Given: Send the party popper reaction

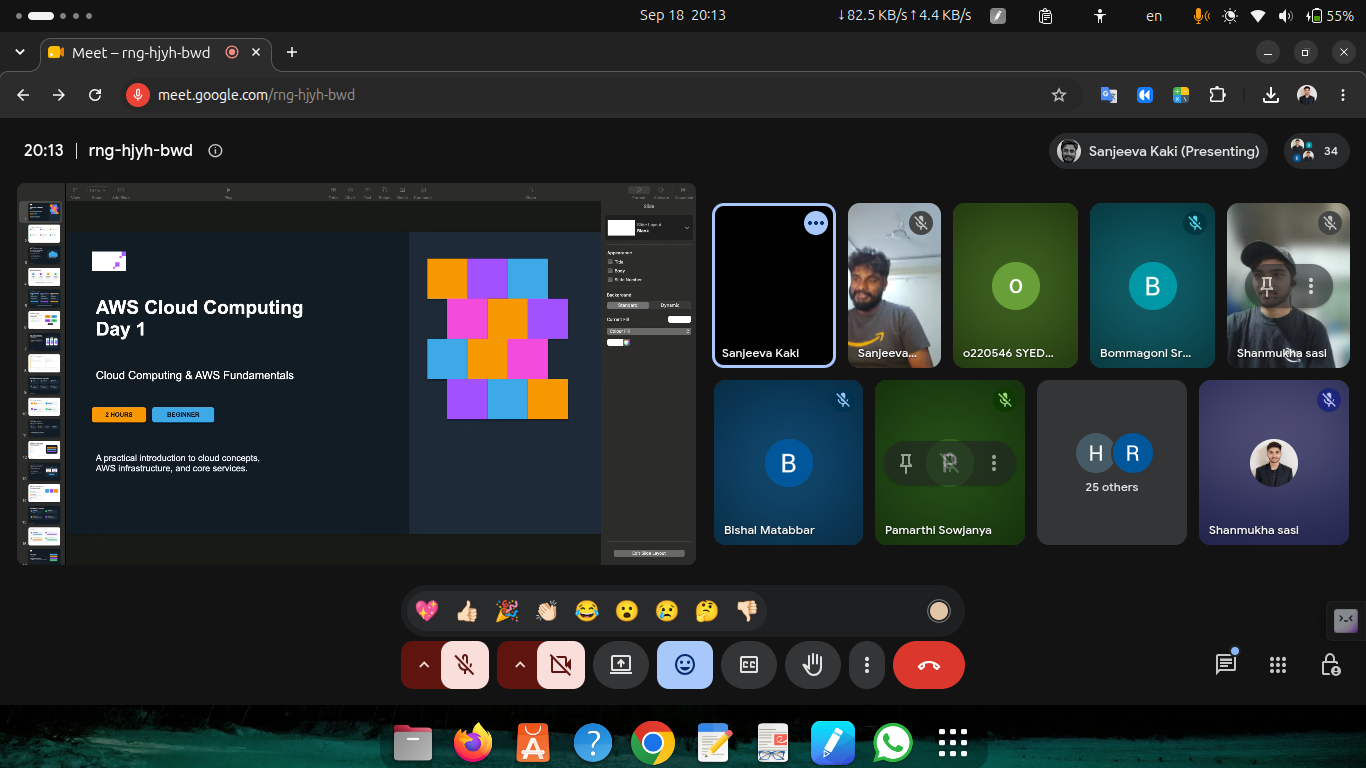Looking at the screenshot, I should (x=507, y=611).
